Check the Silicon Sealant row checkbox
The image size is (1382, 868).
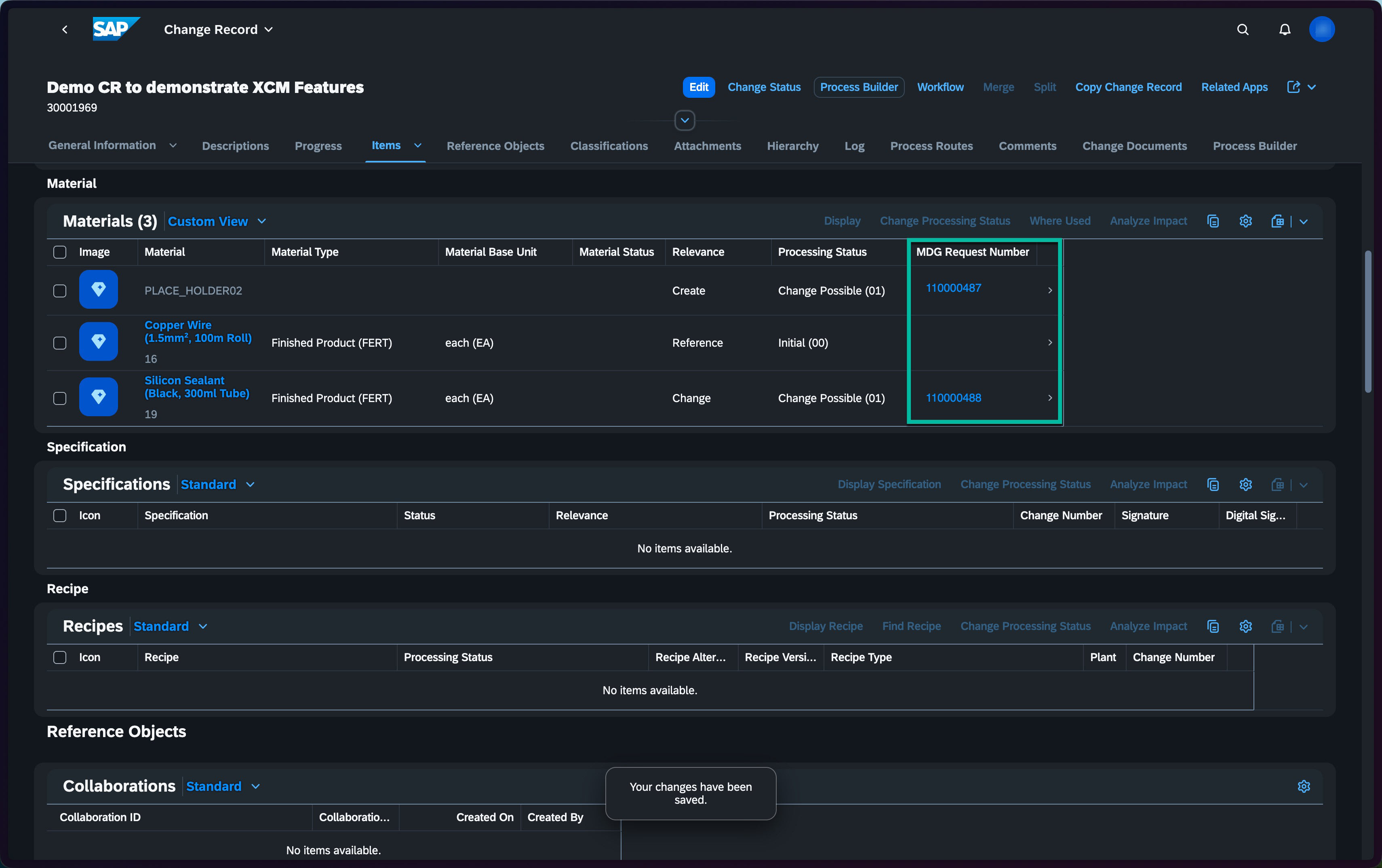tap(60, 398)
